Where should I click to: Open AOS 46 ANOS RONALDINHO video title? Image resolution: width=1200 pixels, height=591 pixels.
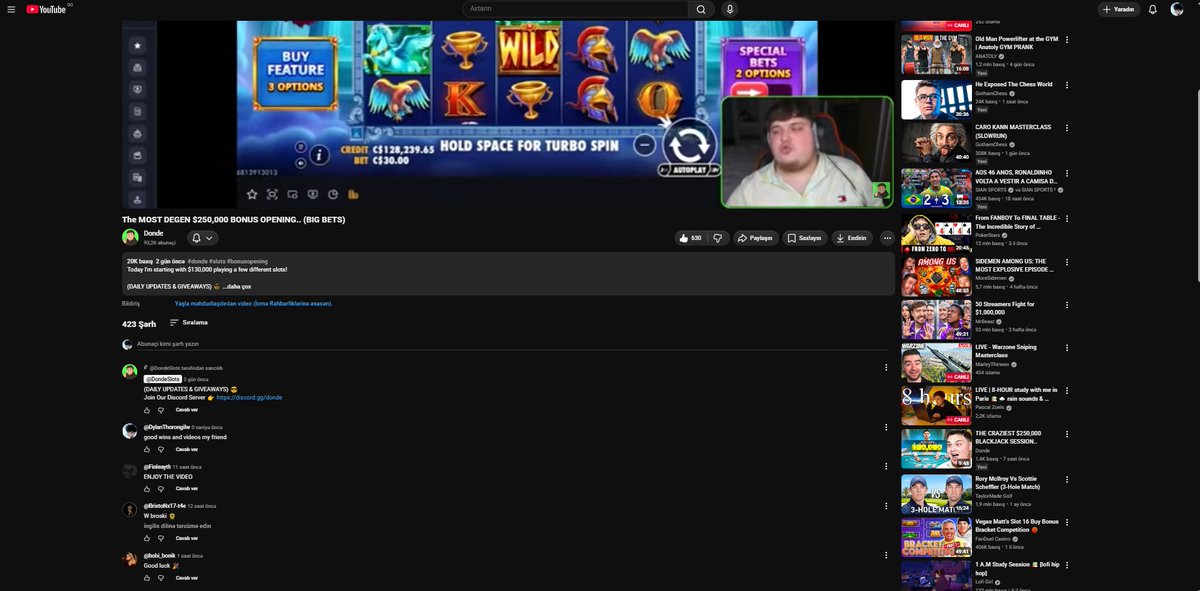click(x=1016, y=176)
